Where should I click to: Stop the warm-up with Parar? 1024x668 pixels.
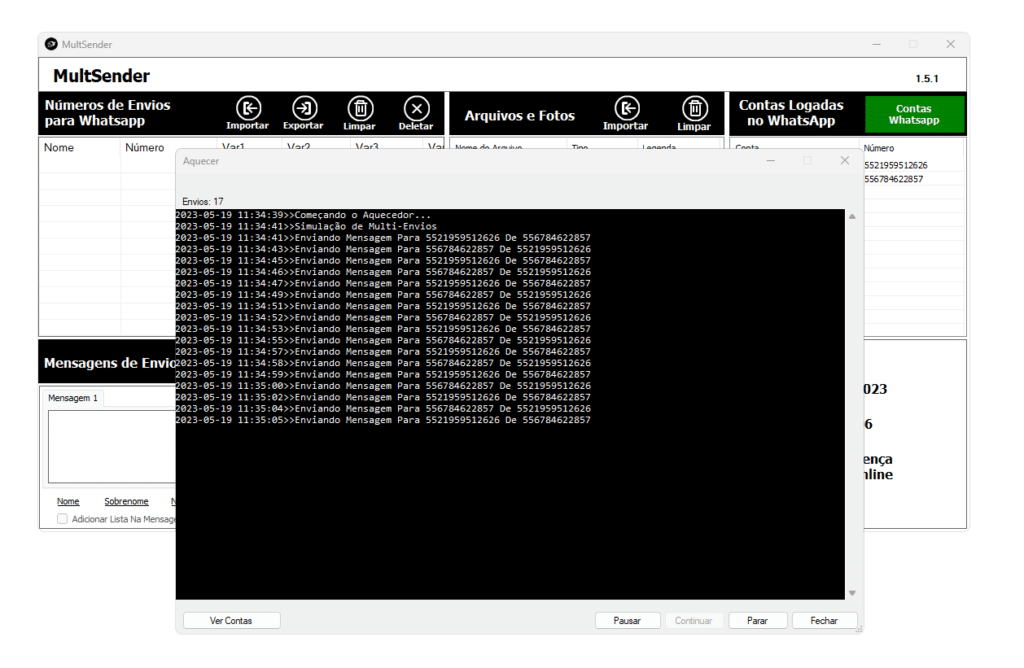tap(758, 620)
